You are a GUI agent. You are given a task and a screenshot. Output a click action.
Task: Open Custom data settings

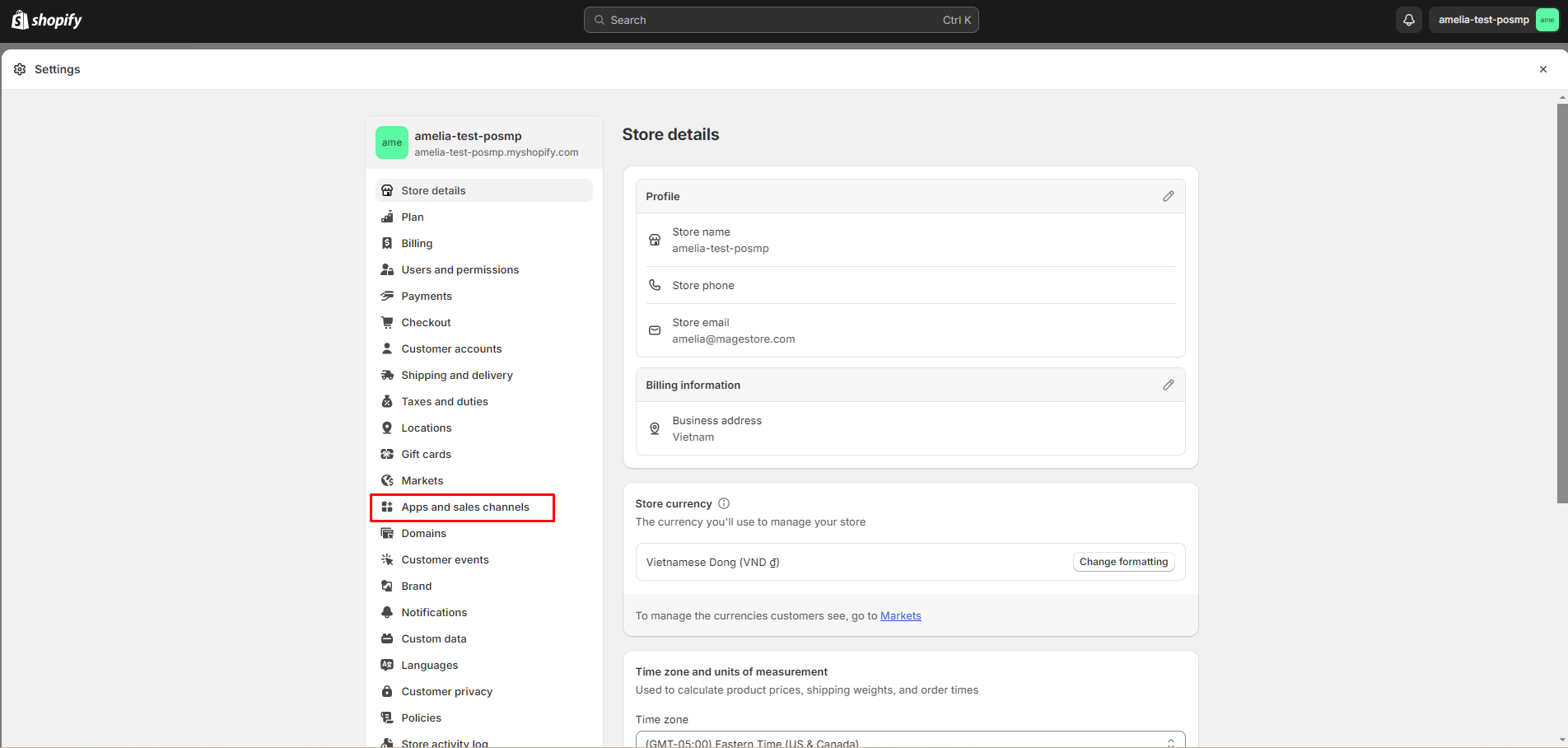[x=433, y=638]
